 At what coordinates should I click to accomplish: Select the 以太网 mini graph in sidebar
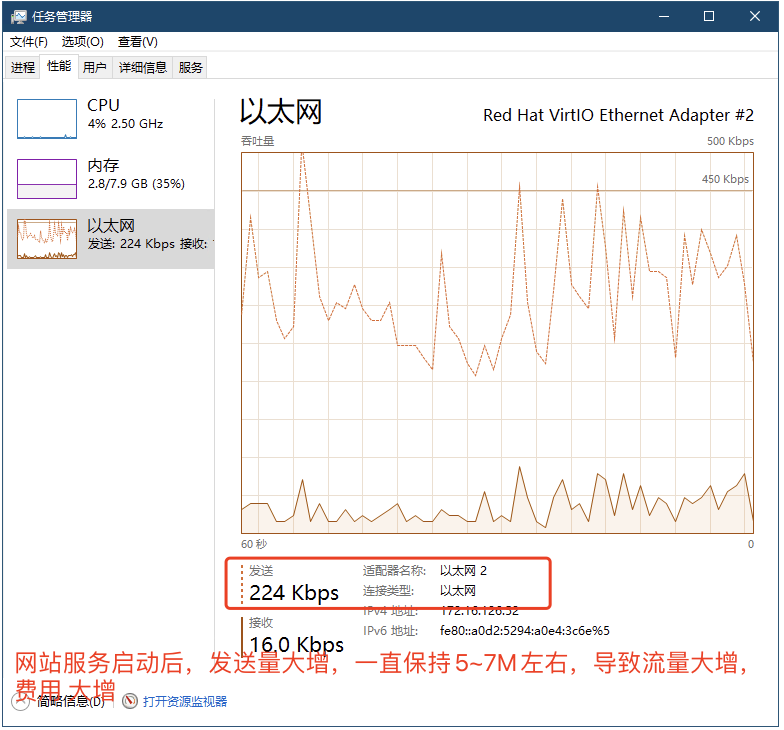pos(47,239)
